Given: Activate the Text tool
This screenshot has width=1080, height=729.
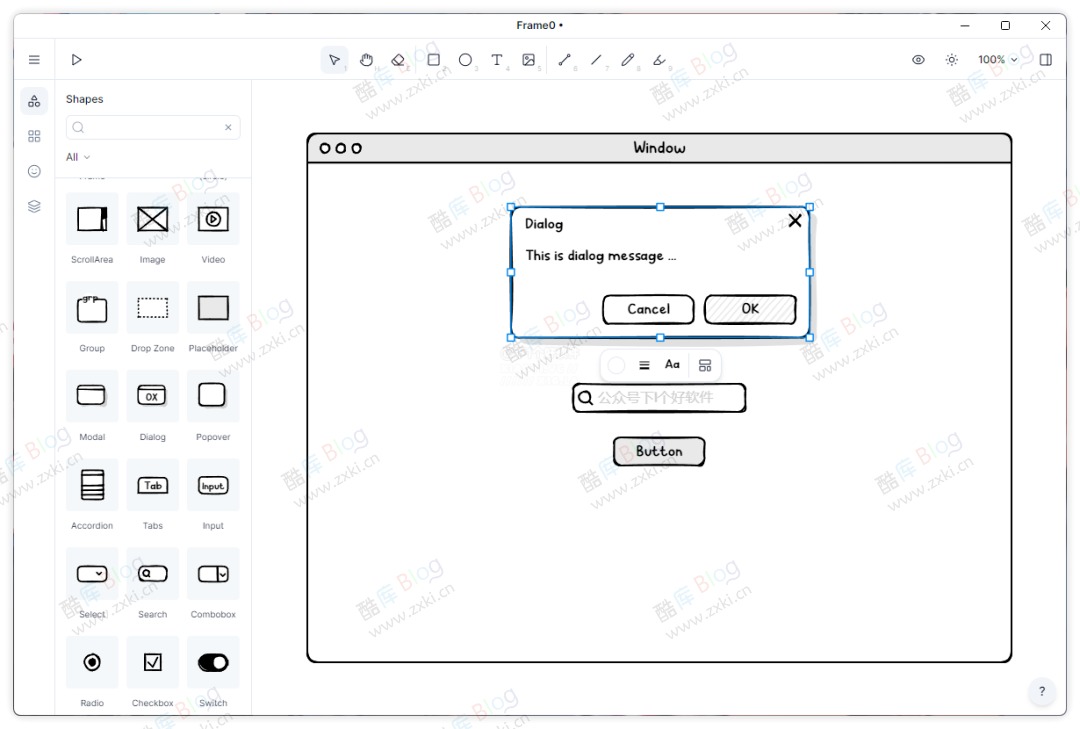Looking at the screenshot, I should click(x=497, y=60).
